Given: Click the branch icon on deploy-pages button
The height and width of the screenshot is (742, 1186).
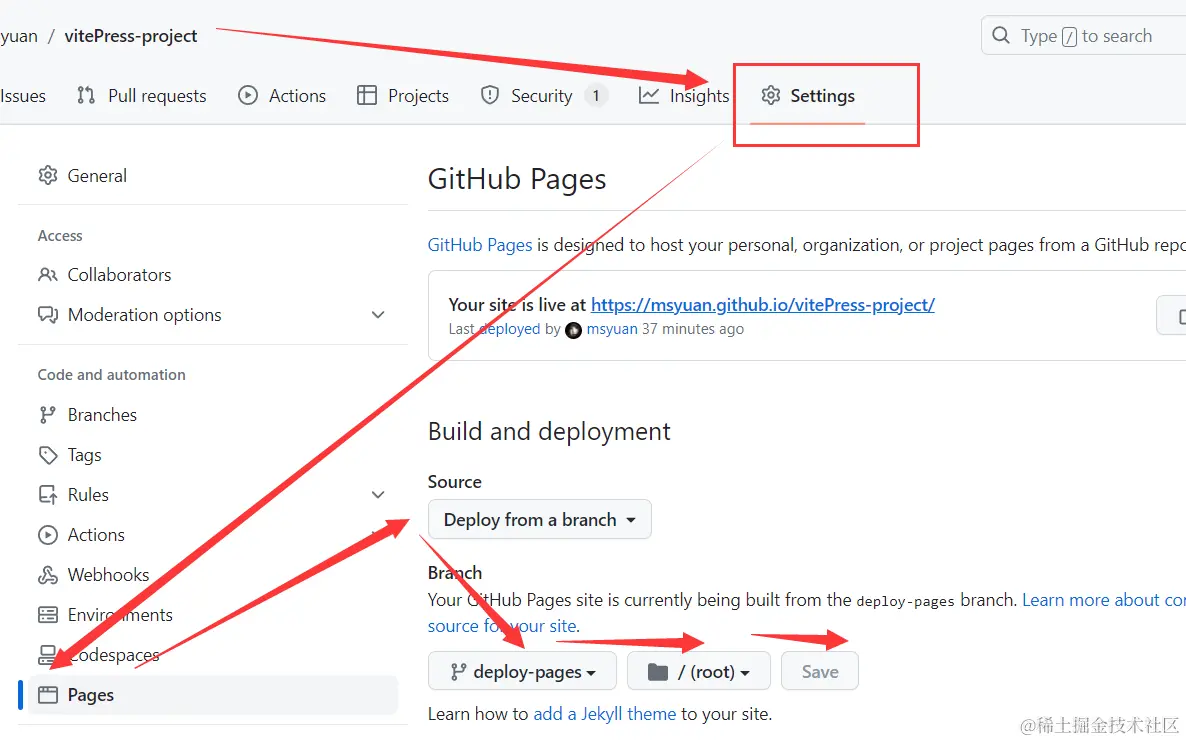Looking at the screenshot, I should (458, 672).
